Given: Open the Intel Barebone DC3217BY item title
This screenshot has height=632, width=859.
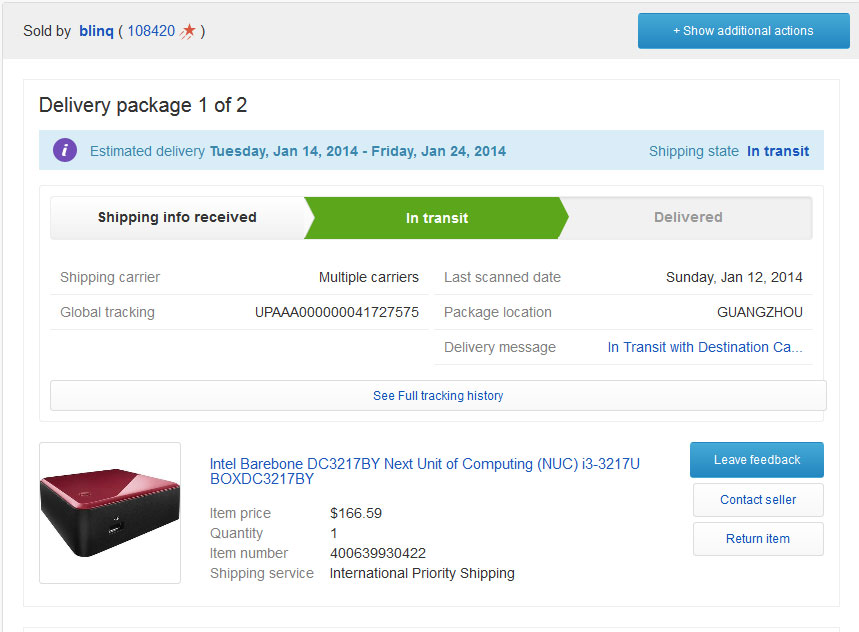Looking at the screenshot, I should [425, 471].
